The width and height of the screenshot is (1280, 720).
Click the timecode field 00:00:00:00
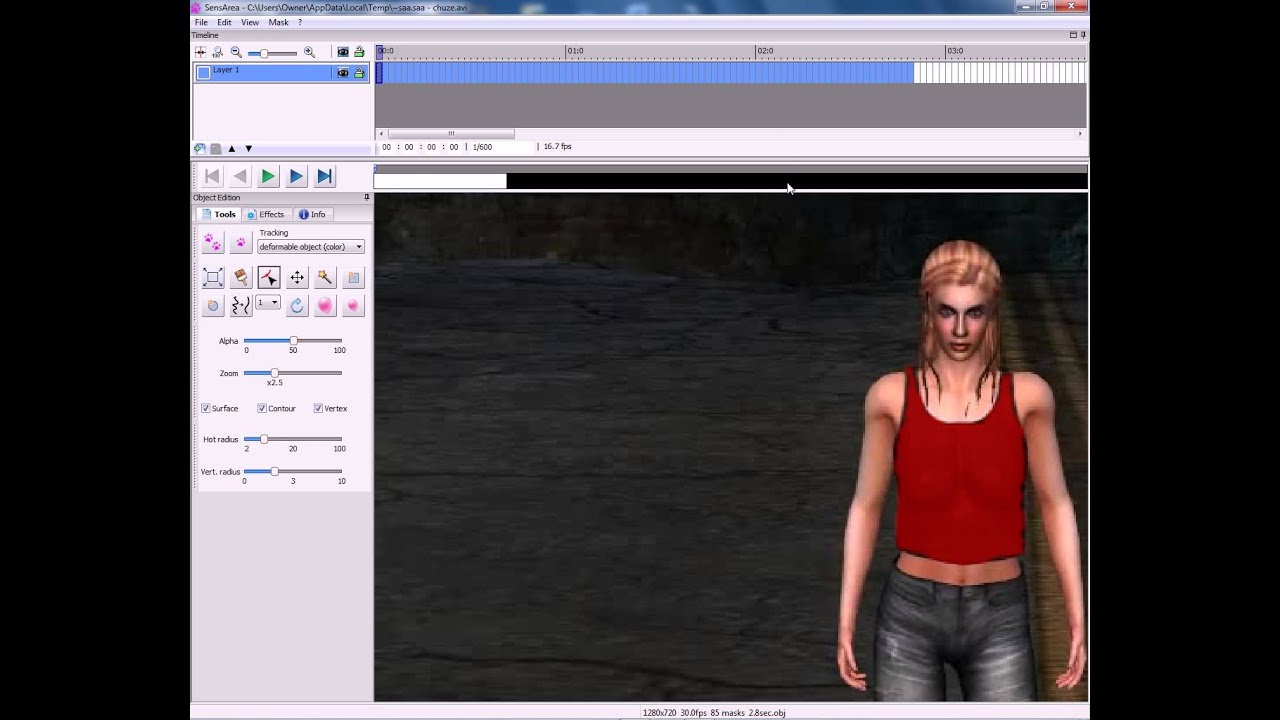pyautogui.click(x=419, y=147)
